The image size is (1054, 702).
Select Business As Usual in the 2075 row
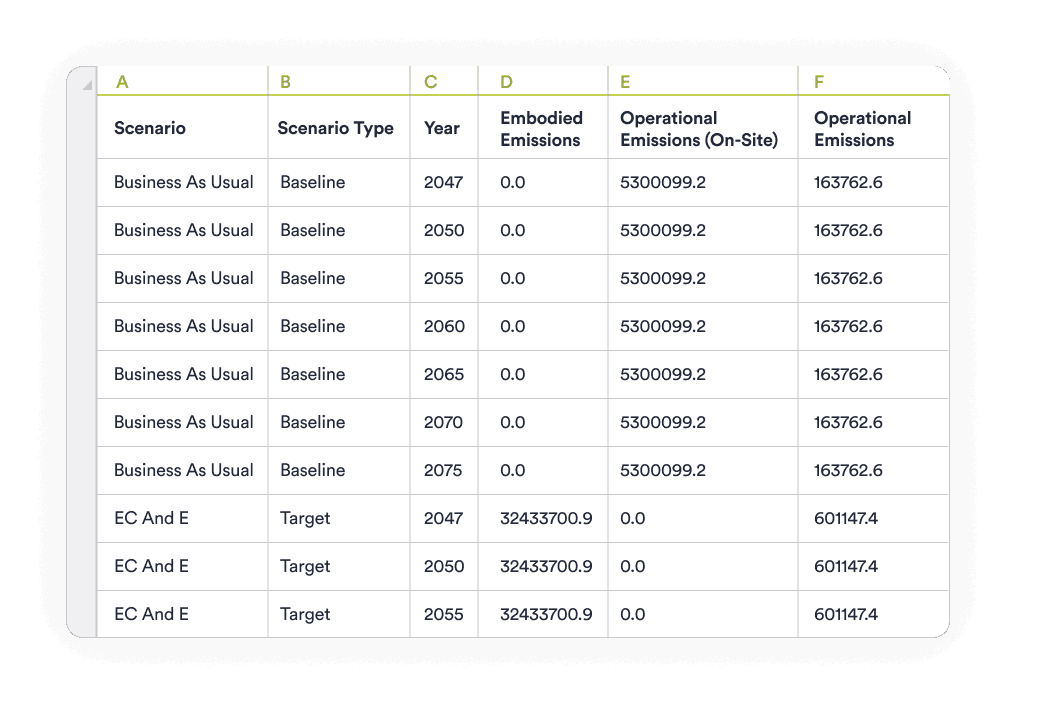[184, 470]
